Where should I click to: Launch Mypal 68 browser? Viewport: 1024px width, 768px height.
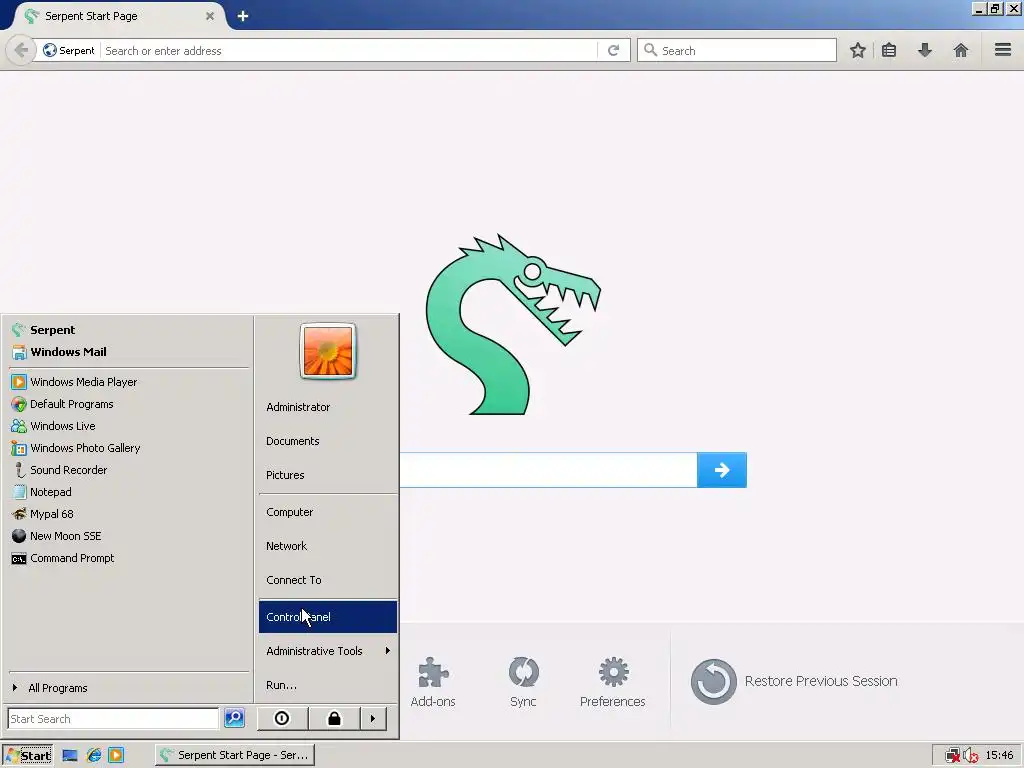pos(128,514)
